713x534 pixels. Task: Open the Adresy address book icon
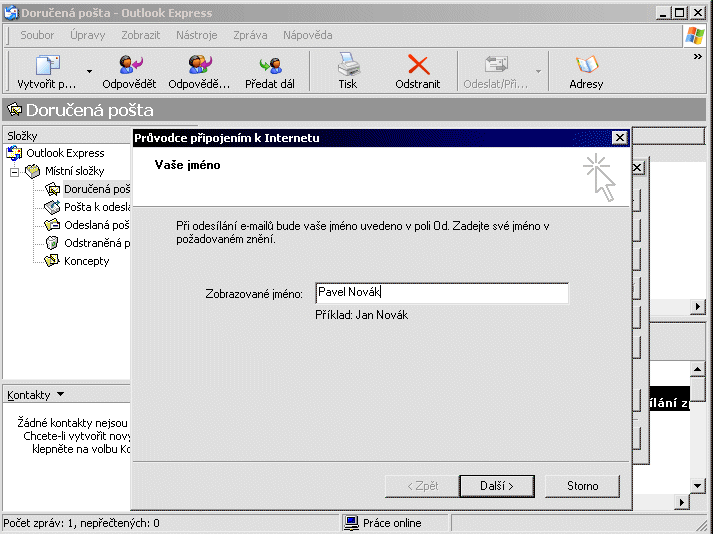click(x=587, y=65)
